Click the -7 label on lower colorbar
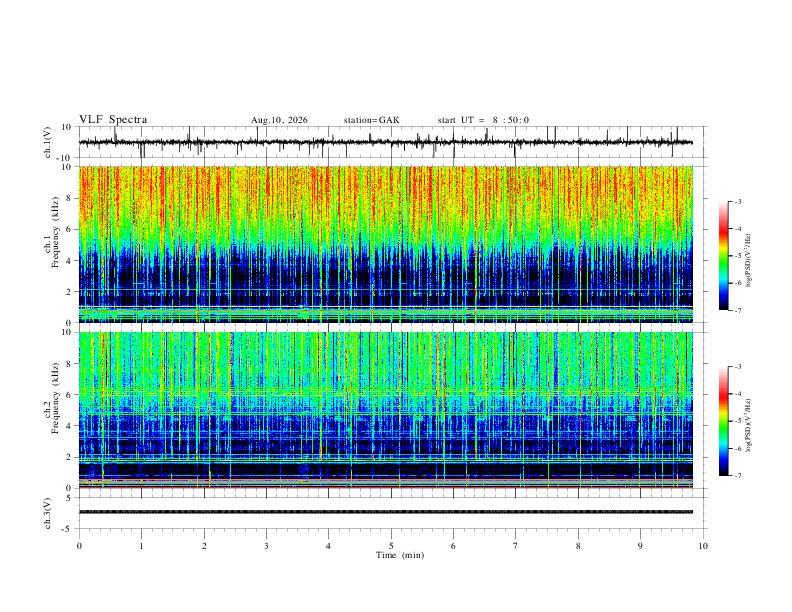Viewport: 792px width, 612px height. click(x=737, y=476)
